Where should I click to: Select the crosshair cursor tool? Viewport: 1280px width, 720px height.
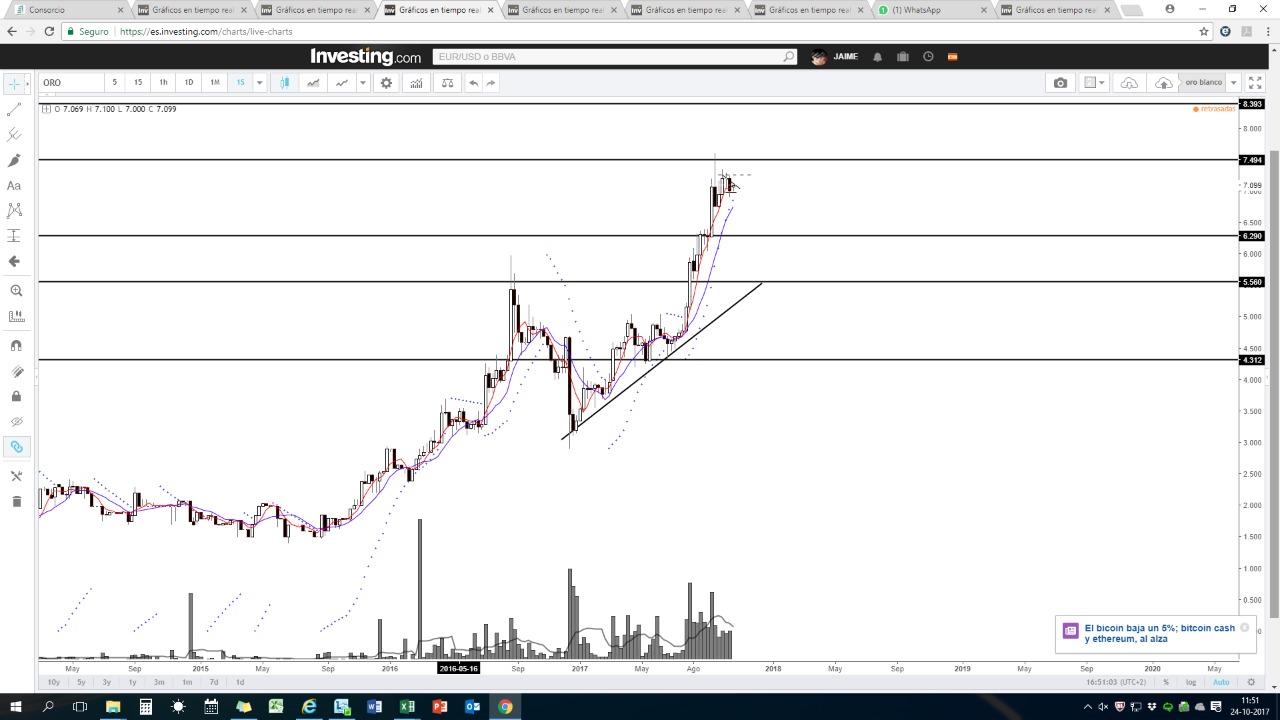click(14, 83)
